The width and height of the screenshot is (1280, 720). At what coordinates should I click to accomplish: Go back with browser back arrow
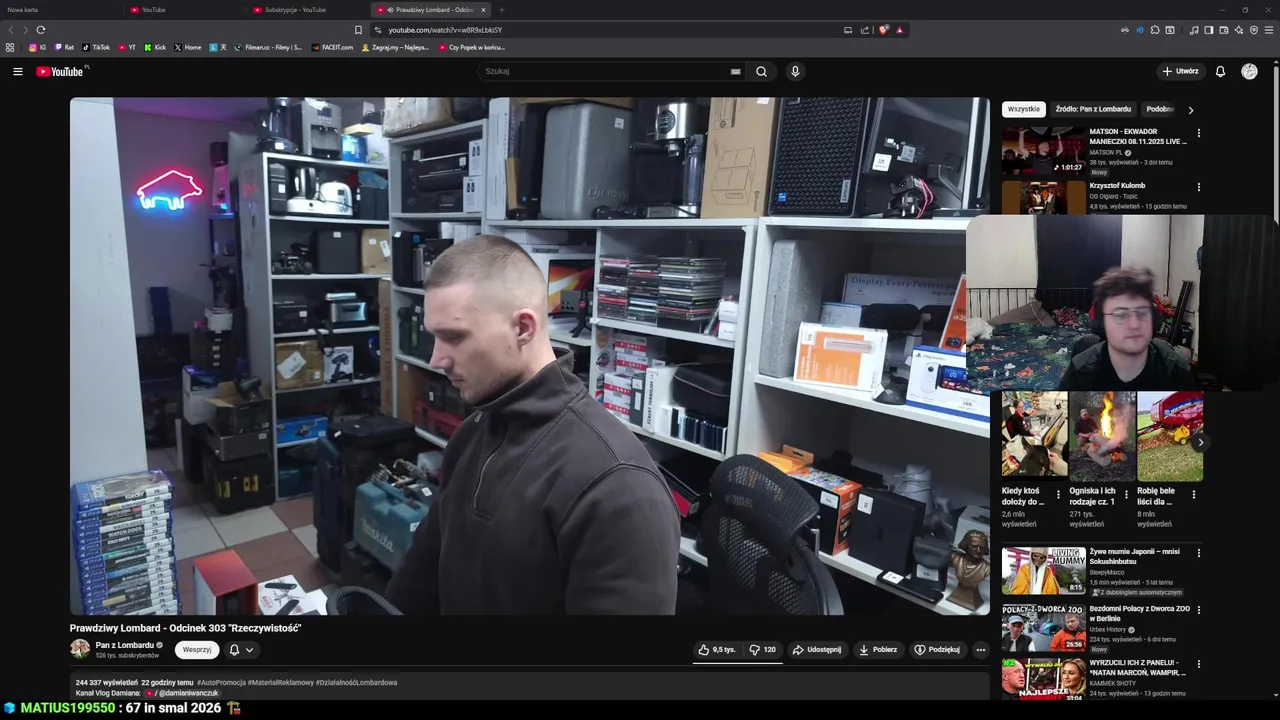pyautogui.click(x=11, y=30)
